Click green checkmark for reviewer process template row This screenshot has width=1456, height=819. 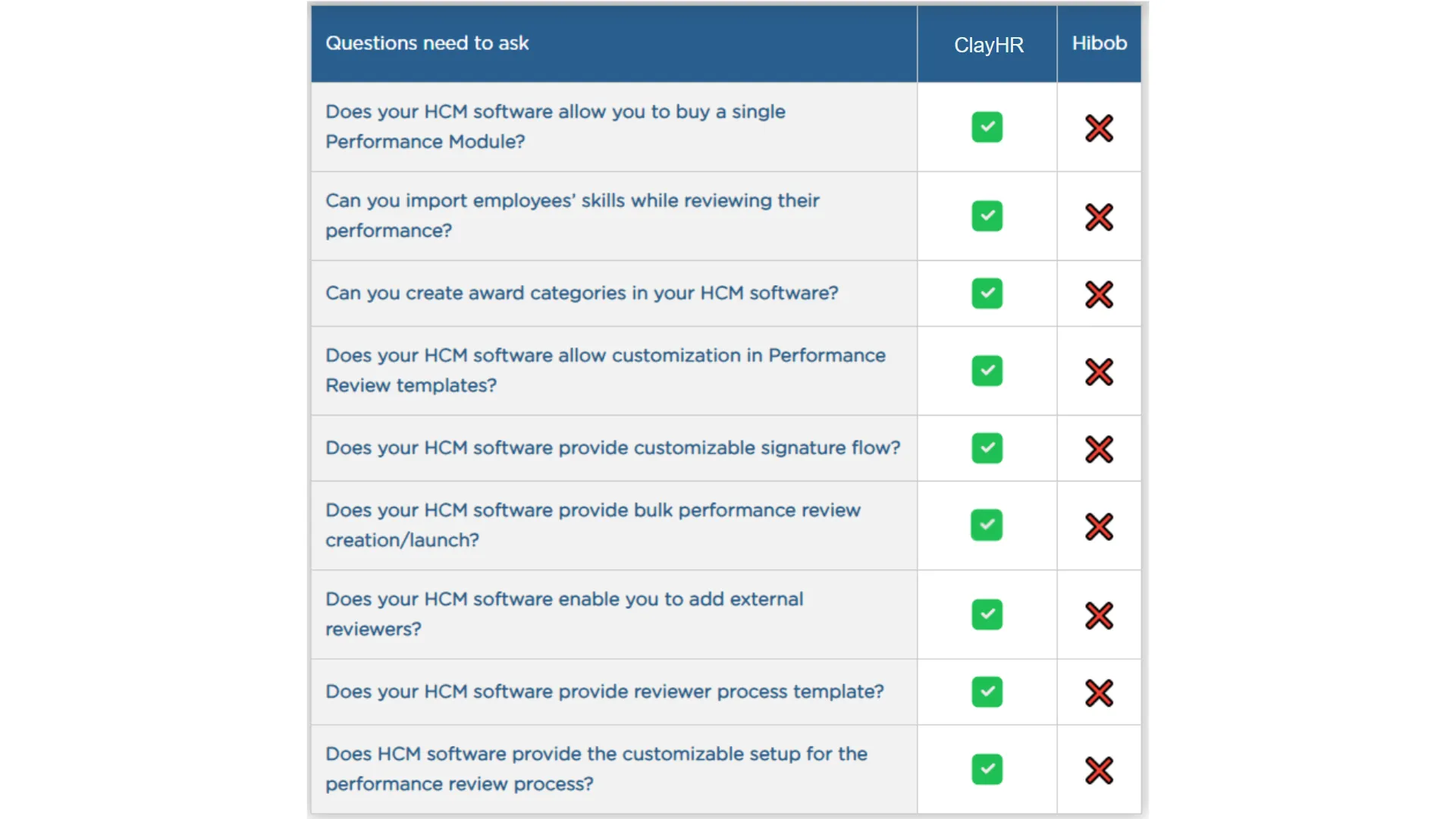[987, 692]
